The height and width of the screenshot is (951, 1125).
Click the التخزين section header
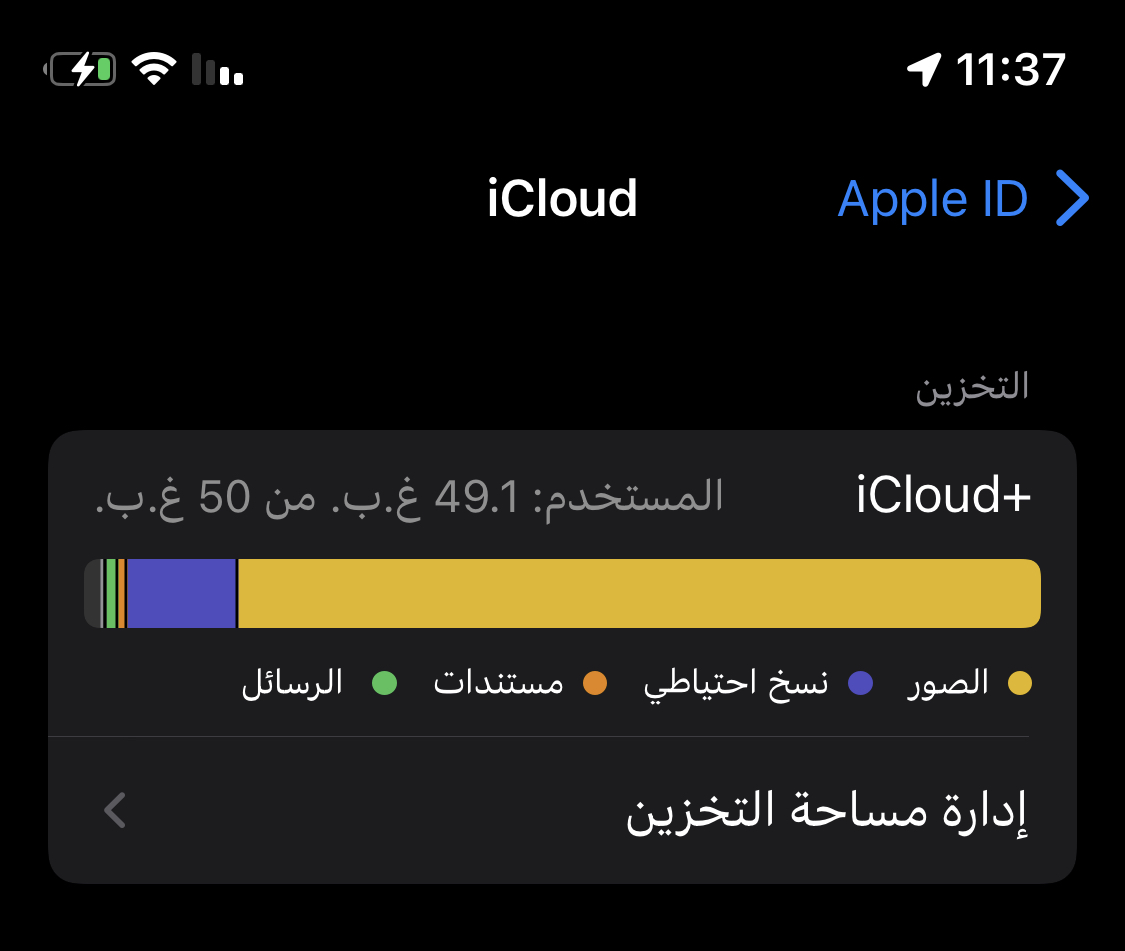pos(972,388)
